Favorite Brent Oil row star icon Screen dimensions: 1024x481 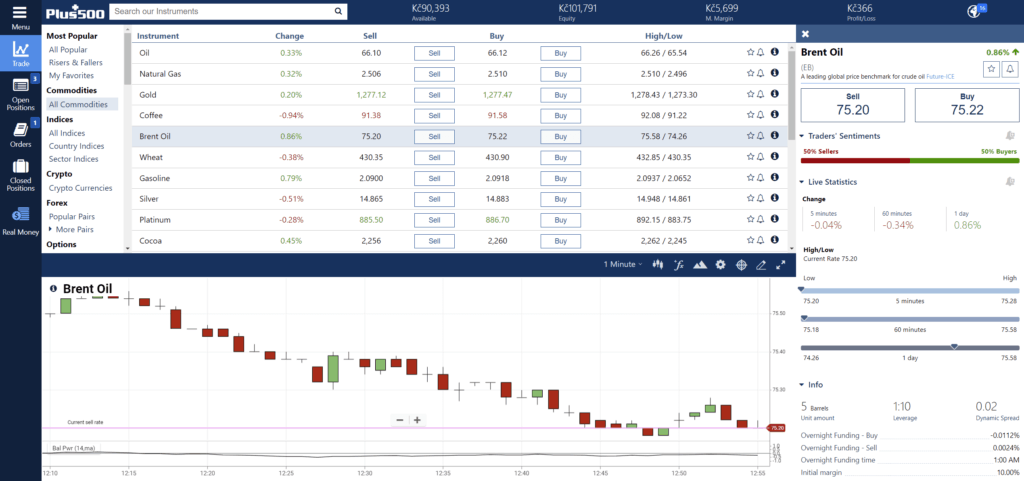pyautogui.click(x=750, y=136)
